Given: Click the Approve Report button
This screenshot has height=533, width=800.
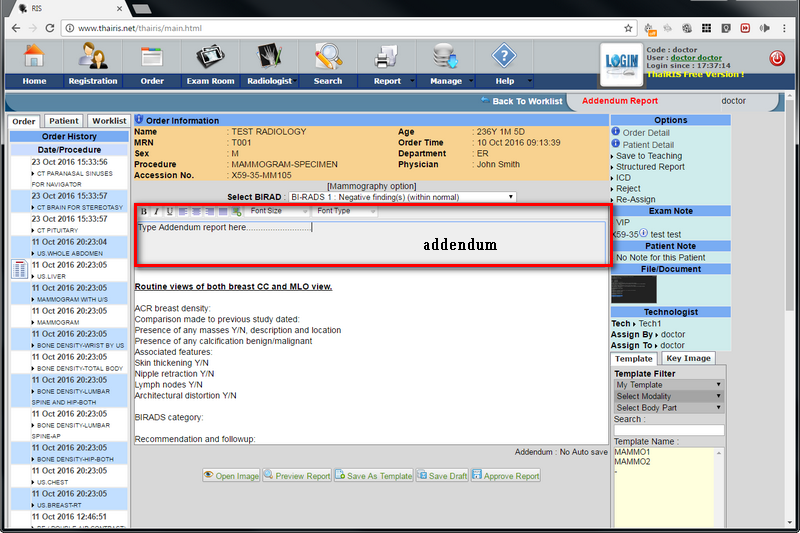Looking at the screenshot, I should (x=505, y=476).
